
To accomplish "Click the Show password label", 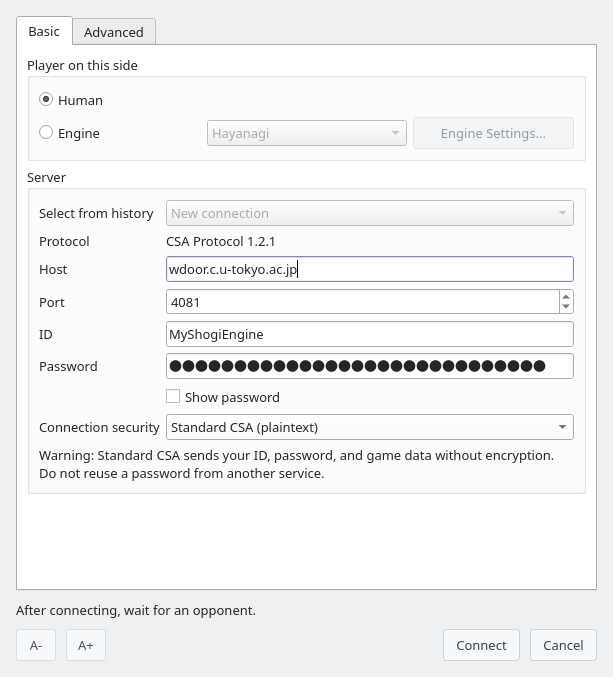I will [232, 397].
